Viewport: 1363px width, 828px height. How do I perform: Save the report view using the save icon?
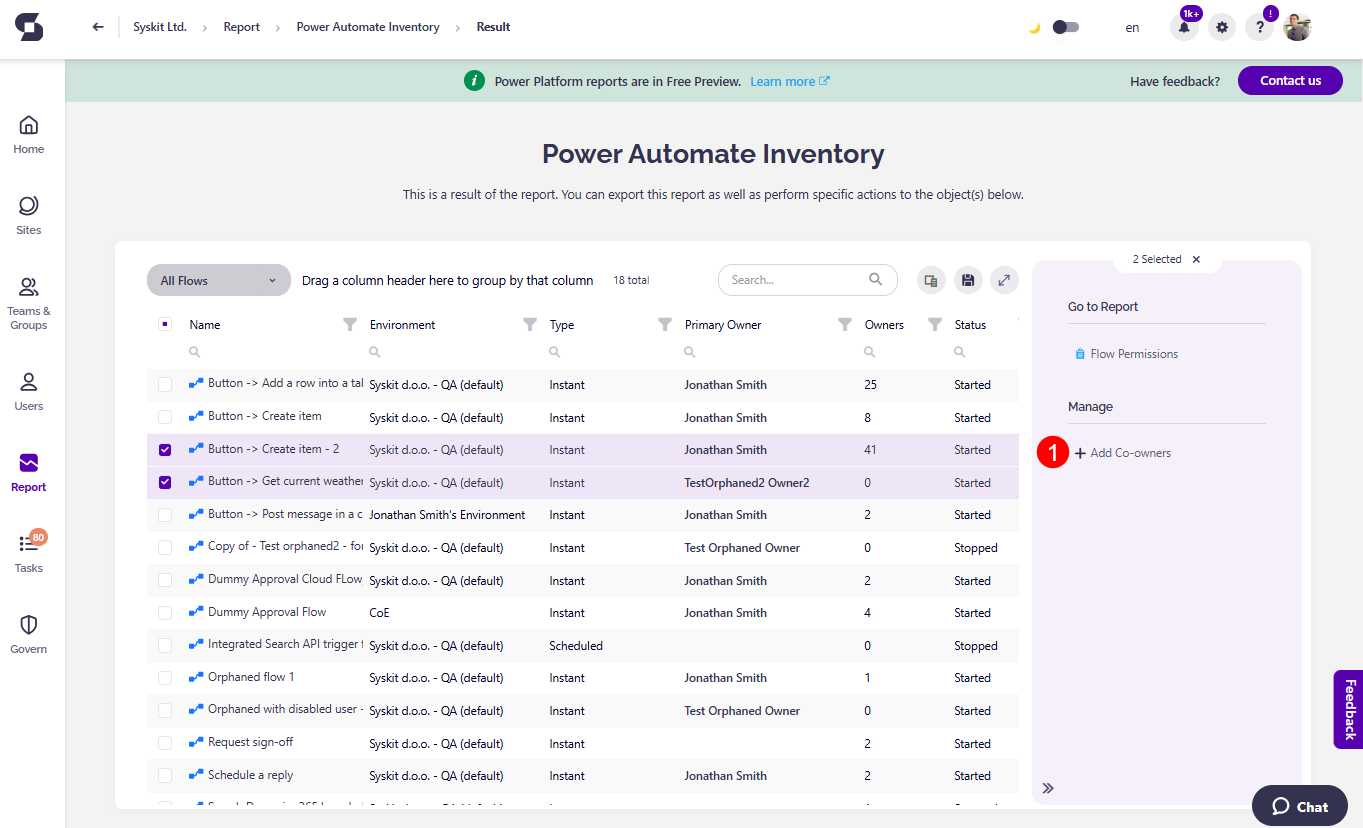click(967, 280)
